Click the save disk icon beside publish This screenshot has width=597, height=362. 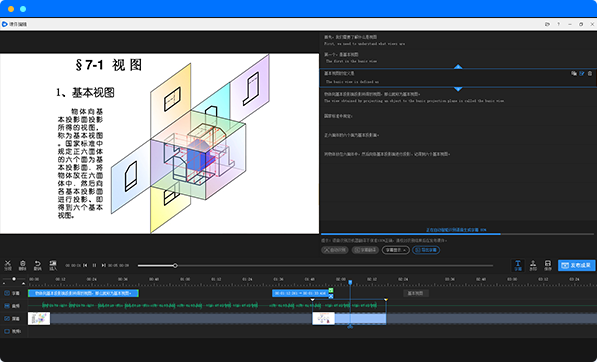(x=548, y=265)
